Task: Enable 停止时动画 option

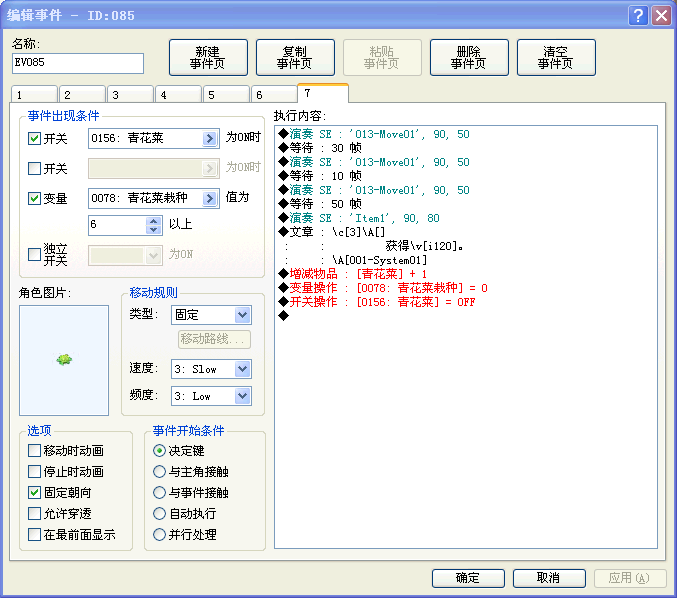Action: pos(34,471)
